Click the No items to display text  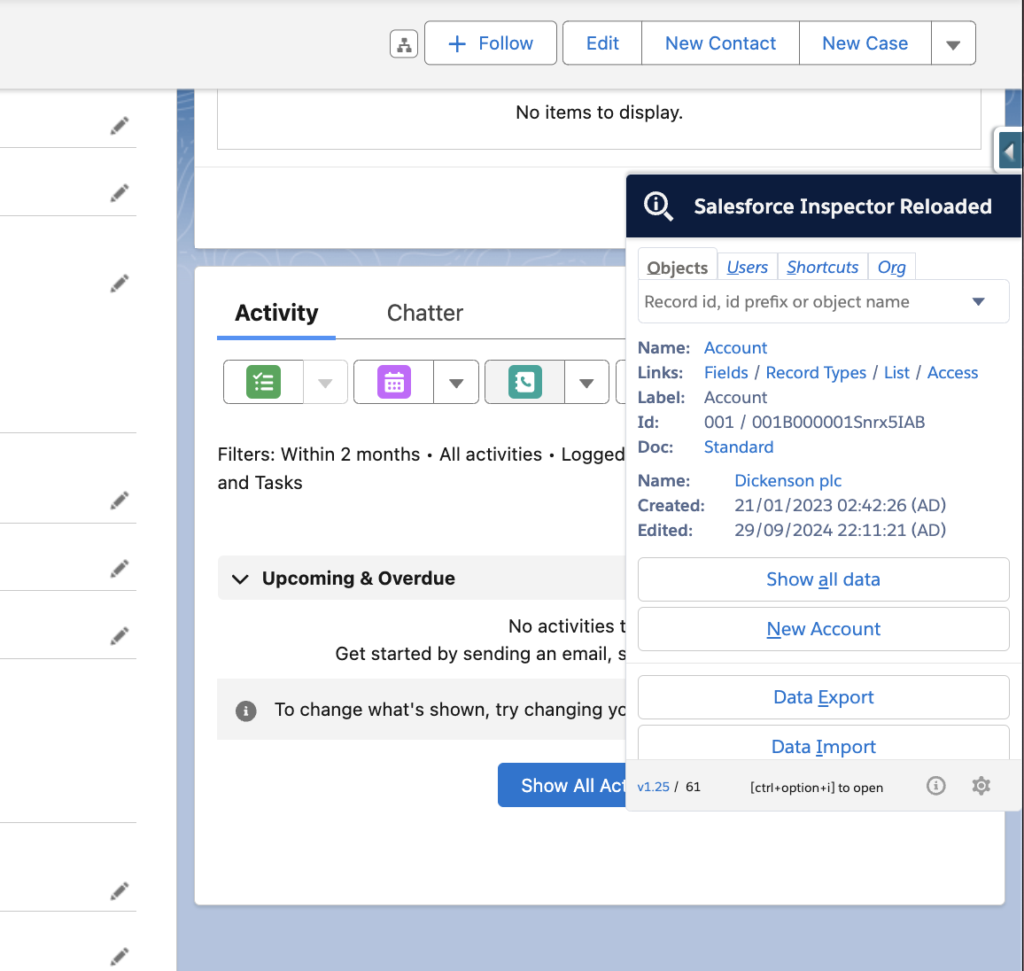[599, 113]
